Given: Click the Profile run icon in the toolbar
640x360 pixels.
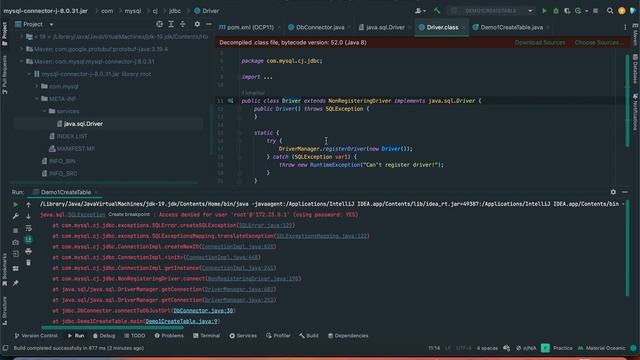Looking at the screenshot, I should (x=578, y=11).
